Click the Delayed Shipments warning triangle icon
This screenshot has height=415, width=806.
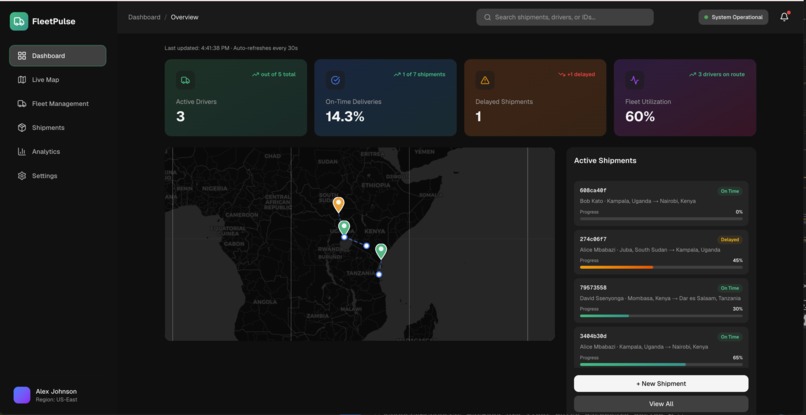(485, 80)
